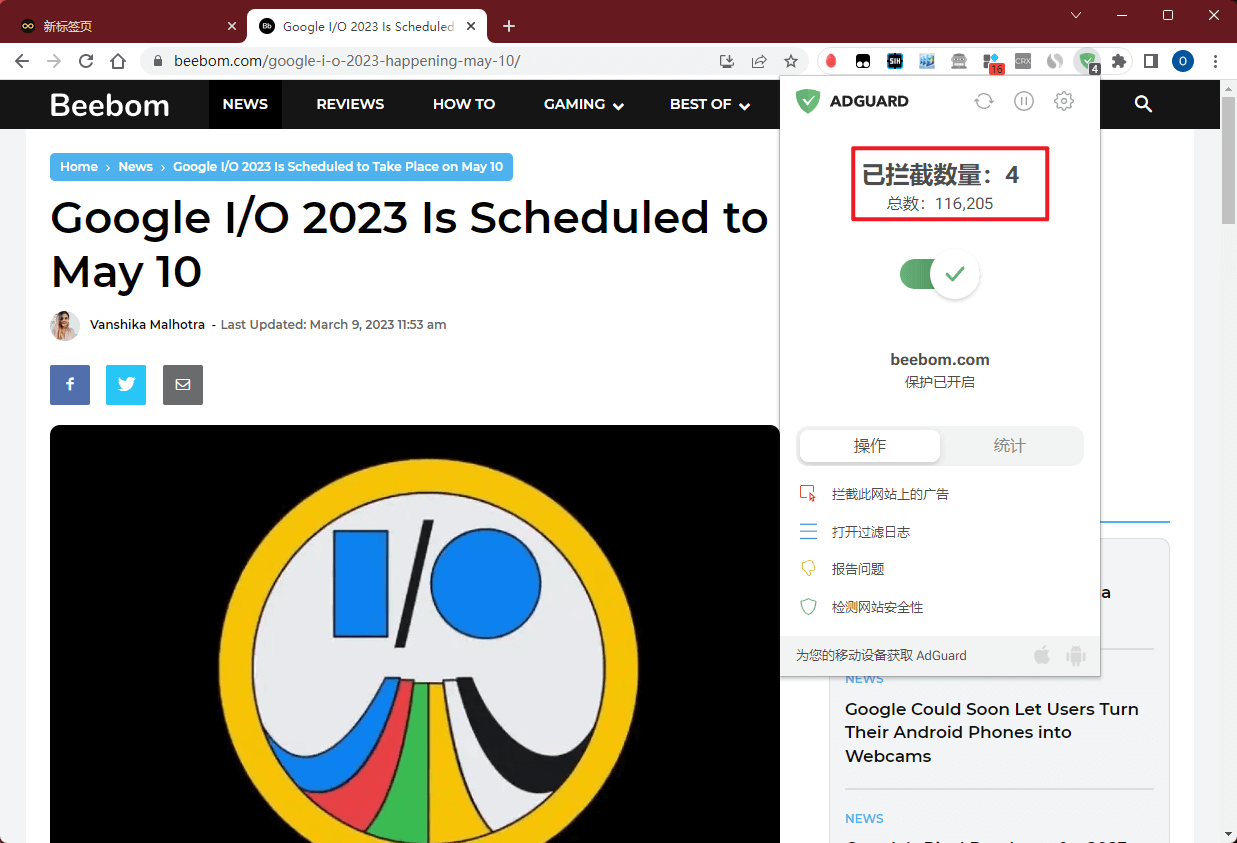Share article via email envelope icon
The width and height of the screenshot is (1237, 843).
(x=183, y=385)
